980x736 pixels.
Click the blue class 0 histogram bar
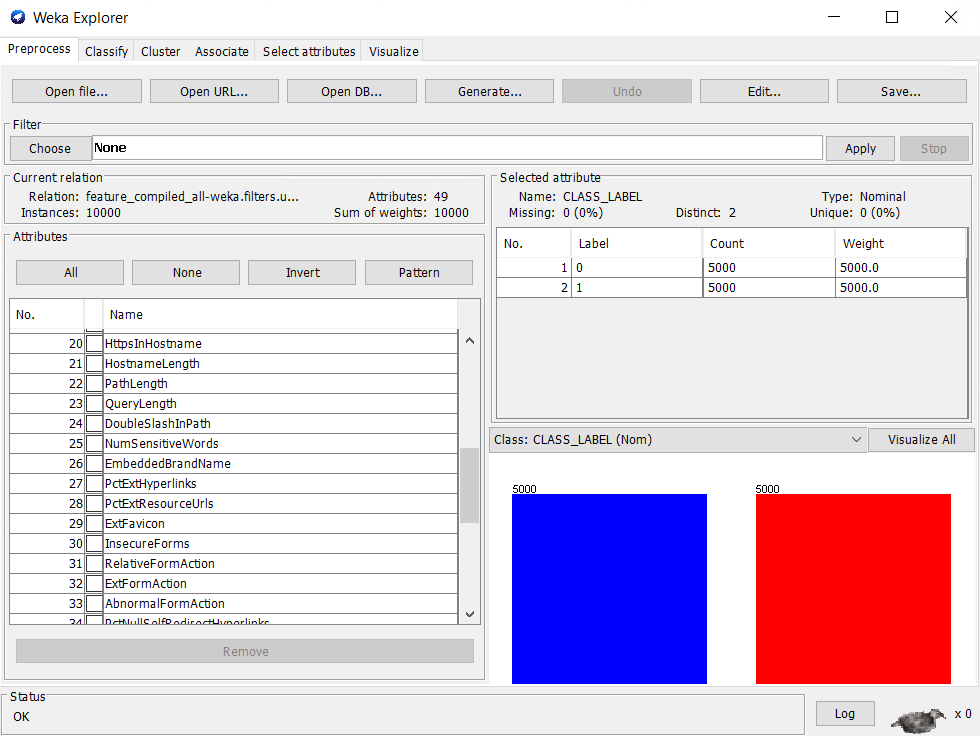609,588
